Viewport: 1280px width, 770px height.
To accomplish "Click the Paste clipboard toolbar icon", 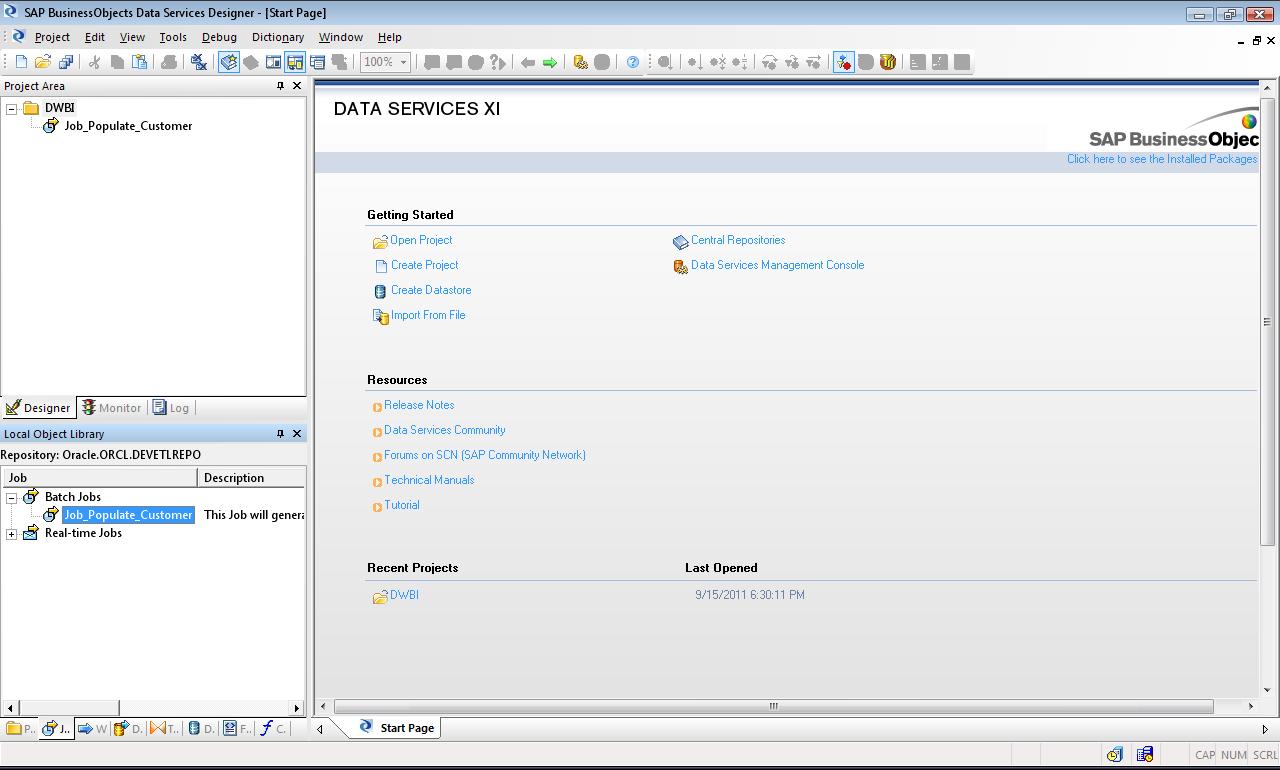I will pyautogui.click(x=140, y=62).
